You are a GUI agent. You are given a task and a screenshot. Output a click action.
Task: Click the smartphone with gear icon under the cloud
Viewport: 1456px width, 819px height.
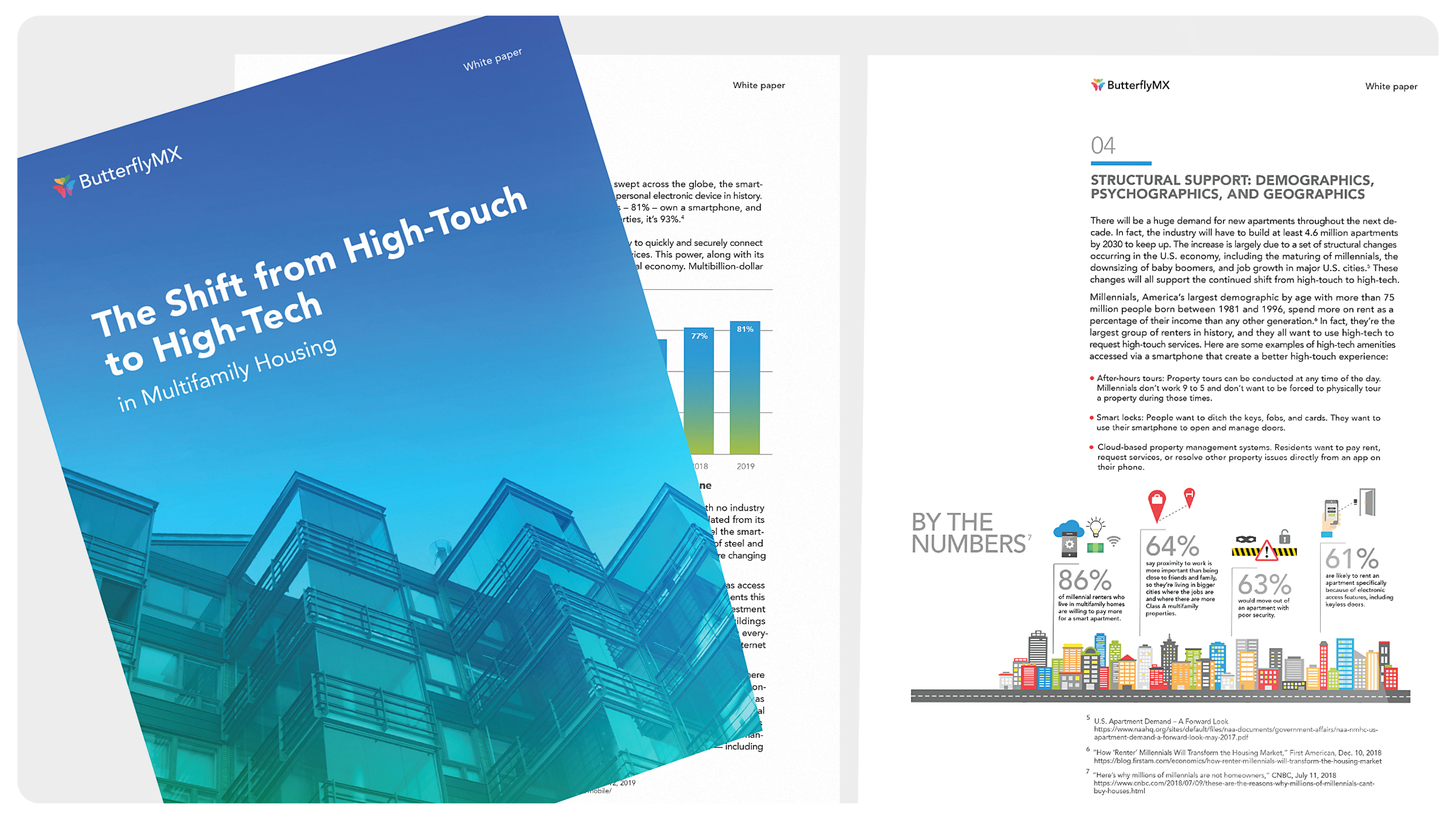(x=1069, y=544)
